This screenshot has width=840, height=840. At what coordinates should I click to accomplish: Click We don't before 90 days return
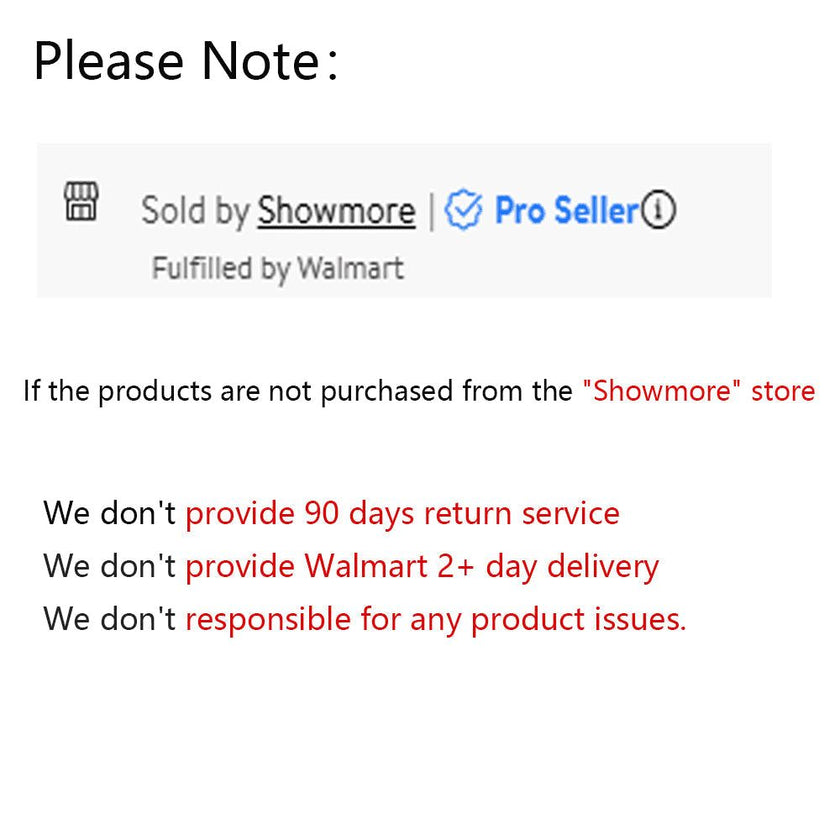[x=110, y=513]
